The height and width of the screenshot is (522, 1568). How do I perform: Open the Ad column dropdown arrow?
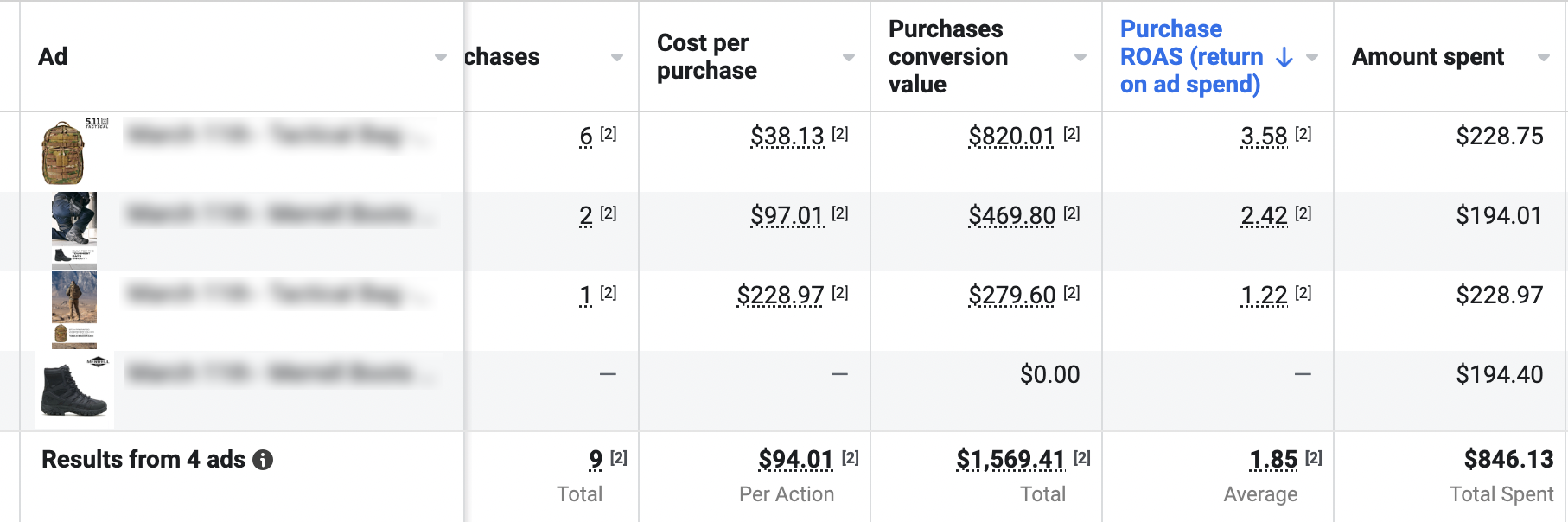point(441,57)
